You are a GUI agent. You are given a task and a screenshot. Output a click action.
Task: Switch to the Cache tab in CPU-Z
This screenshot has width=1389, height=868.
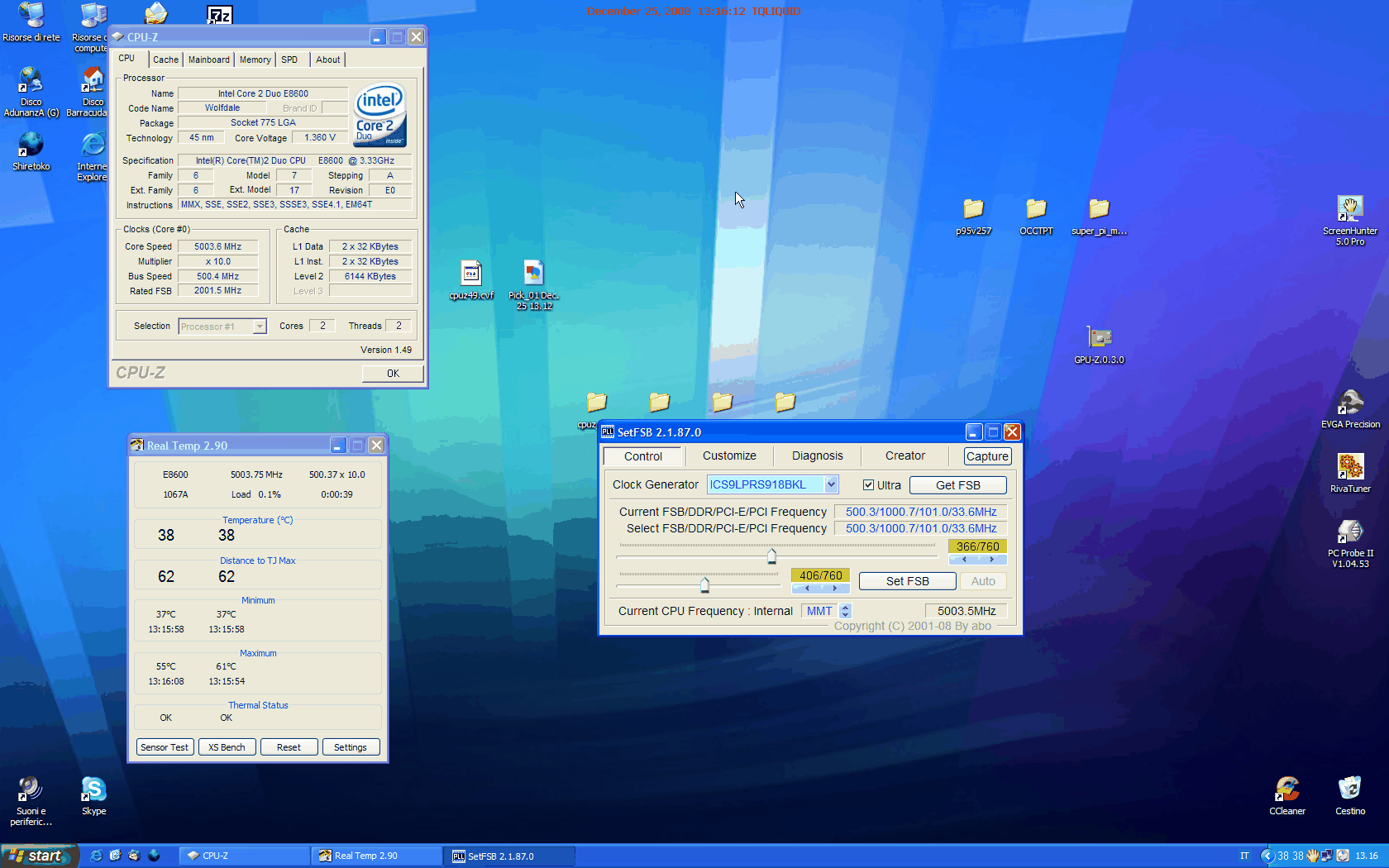point(165,60)
